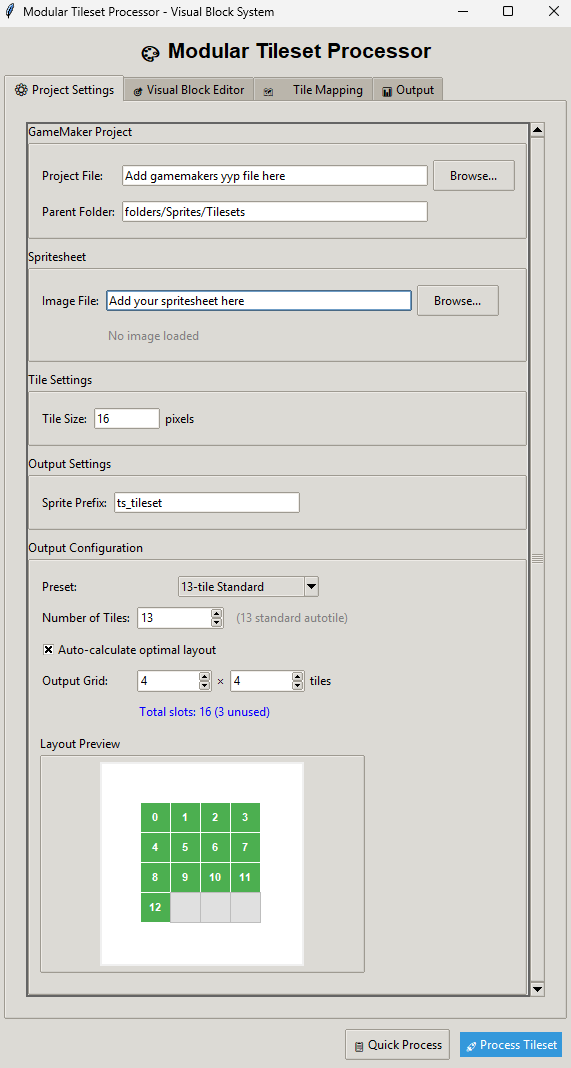This screenshot has width=571, height=1068.
Task: Click the vertical scrollbar down arrow
Action: coord(537,989)
